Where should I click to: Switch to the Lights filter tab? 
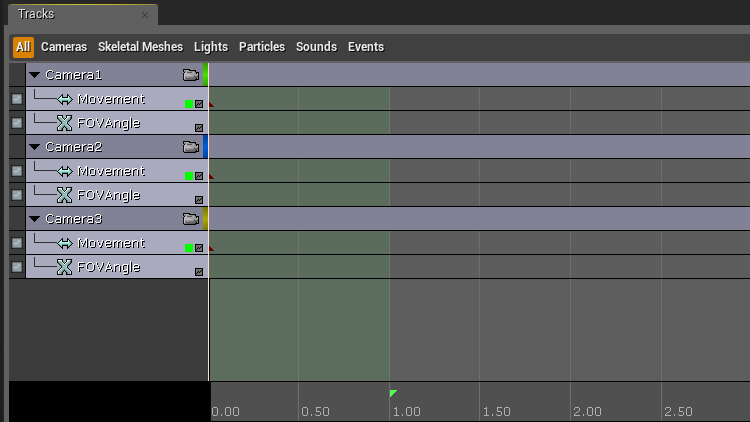click(210, 47)
